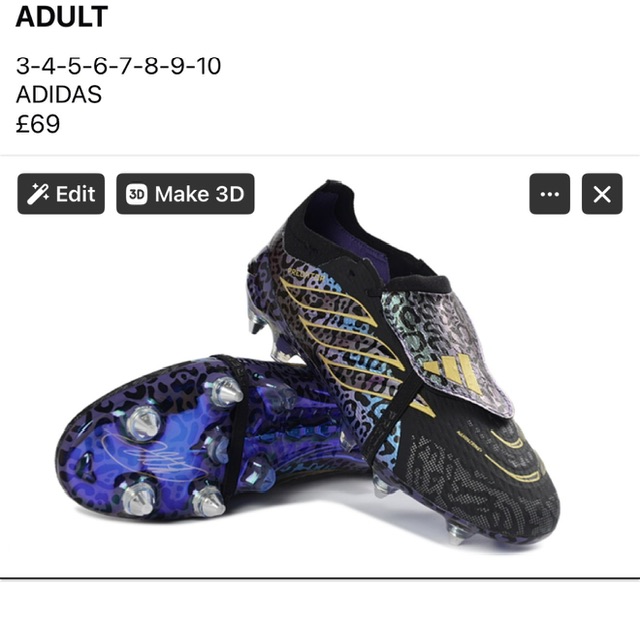The image size is (640, 638).
Task: Click the black sock collar of upright boot
Action: [x=347, y=229]
